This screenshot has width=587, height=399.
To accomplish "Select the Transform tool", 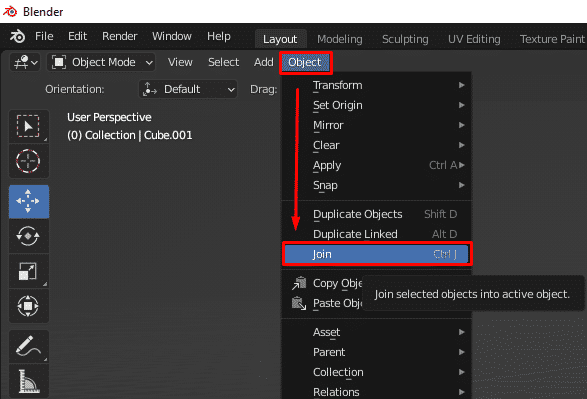I will 28,306.
